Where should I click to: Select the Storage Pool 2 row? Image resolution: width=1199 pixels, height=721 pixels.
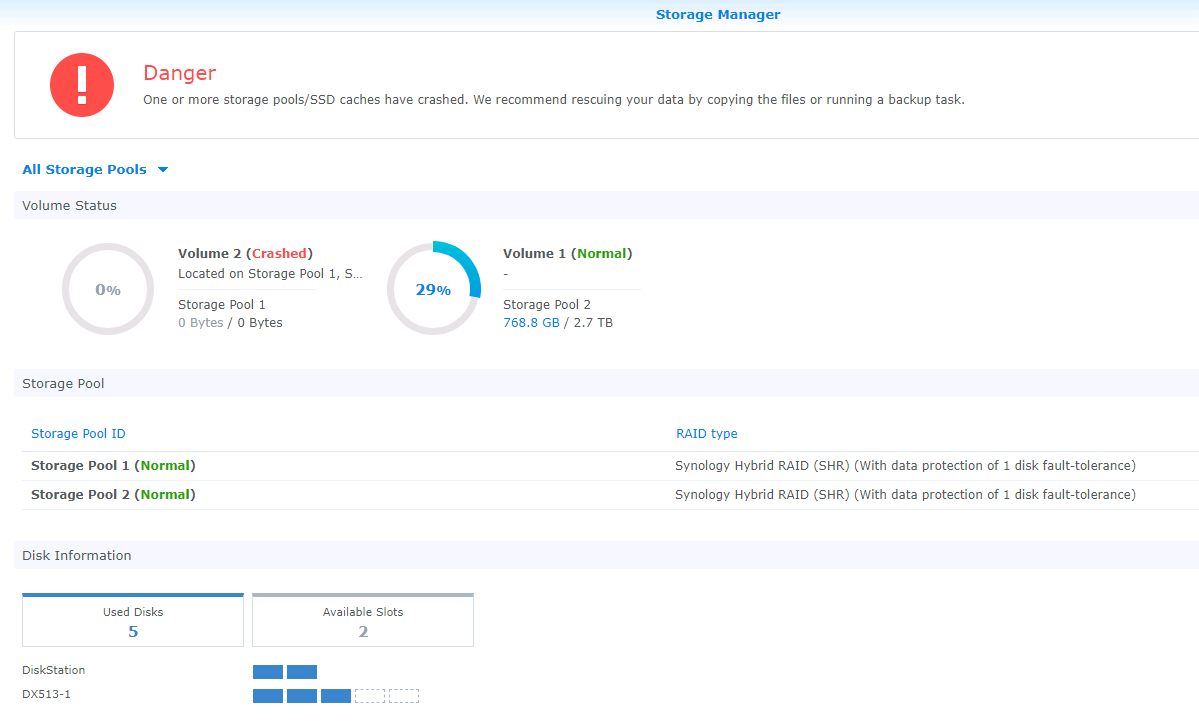pos(113,495)
